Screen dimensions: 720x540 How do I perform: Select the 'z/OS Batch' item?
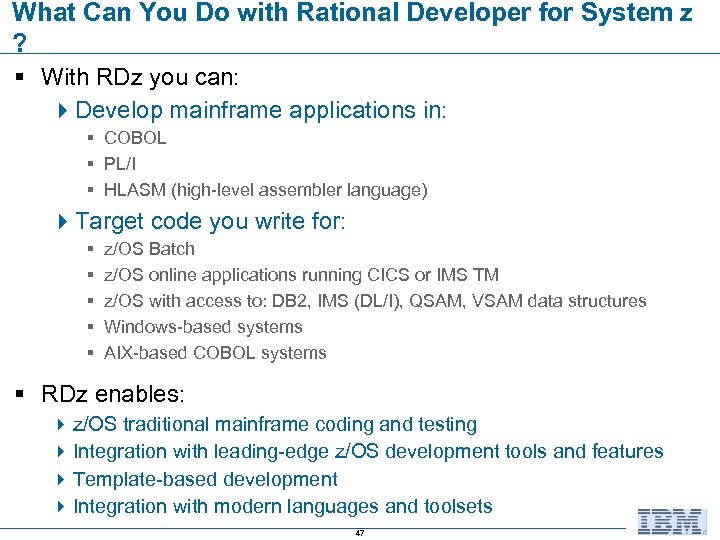coord(149,249)
